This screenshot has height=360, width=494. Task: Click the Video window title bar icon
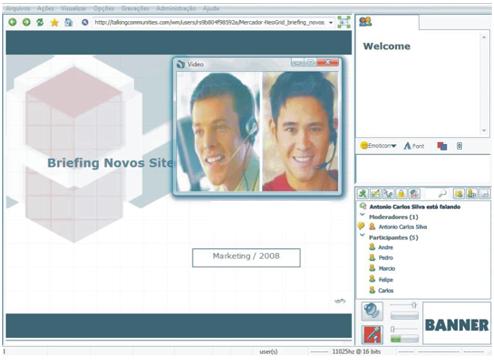181,64
